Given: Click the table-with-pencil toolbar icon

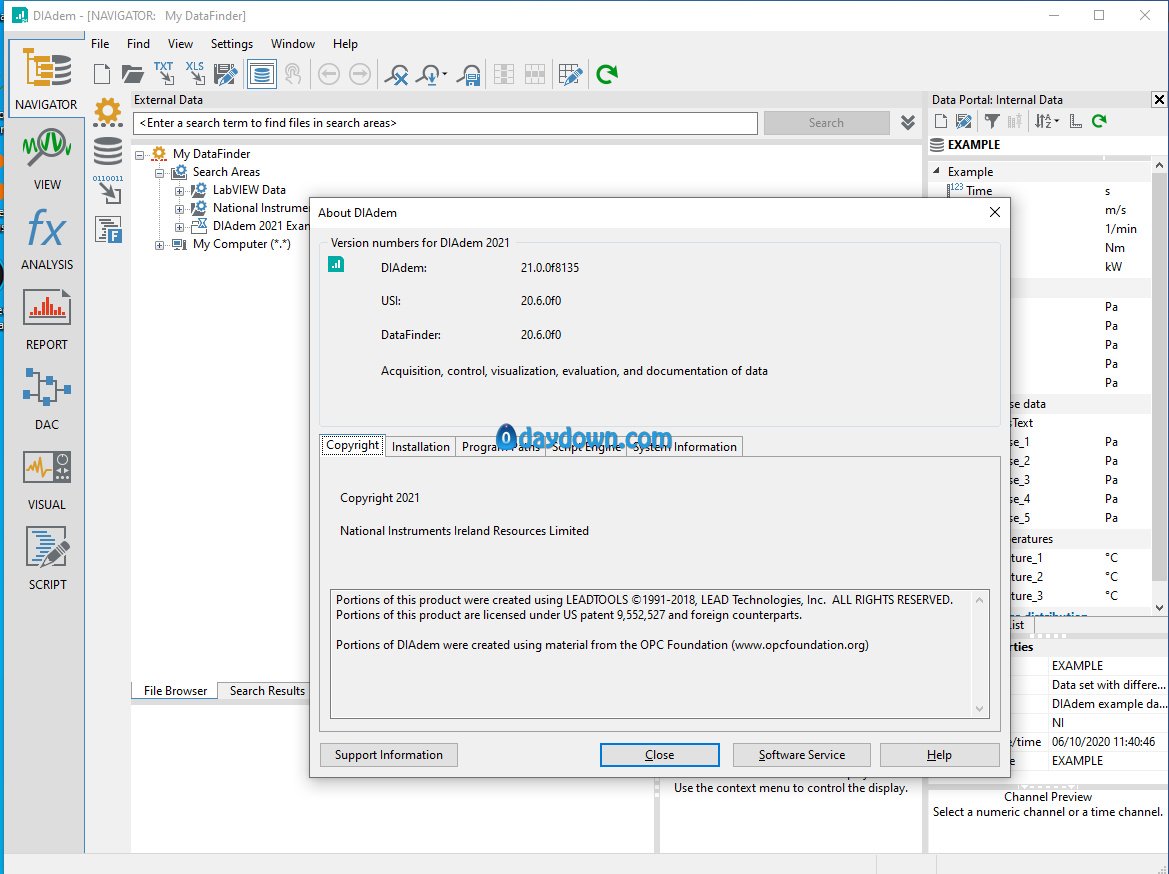Looking at the screenshot, I should click(570, 74).
